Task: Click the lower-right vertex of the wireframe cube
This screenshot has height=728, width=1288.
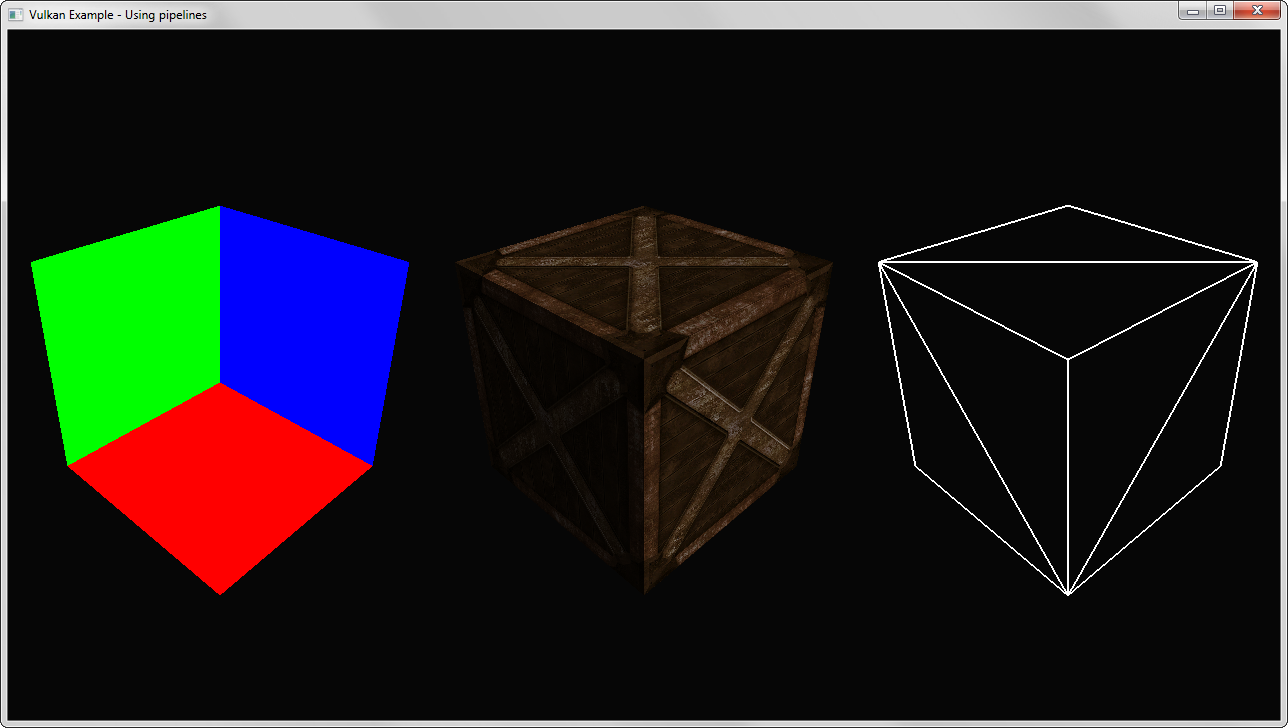Action: [x=1221, y=466]
